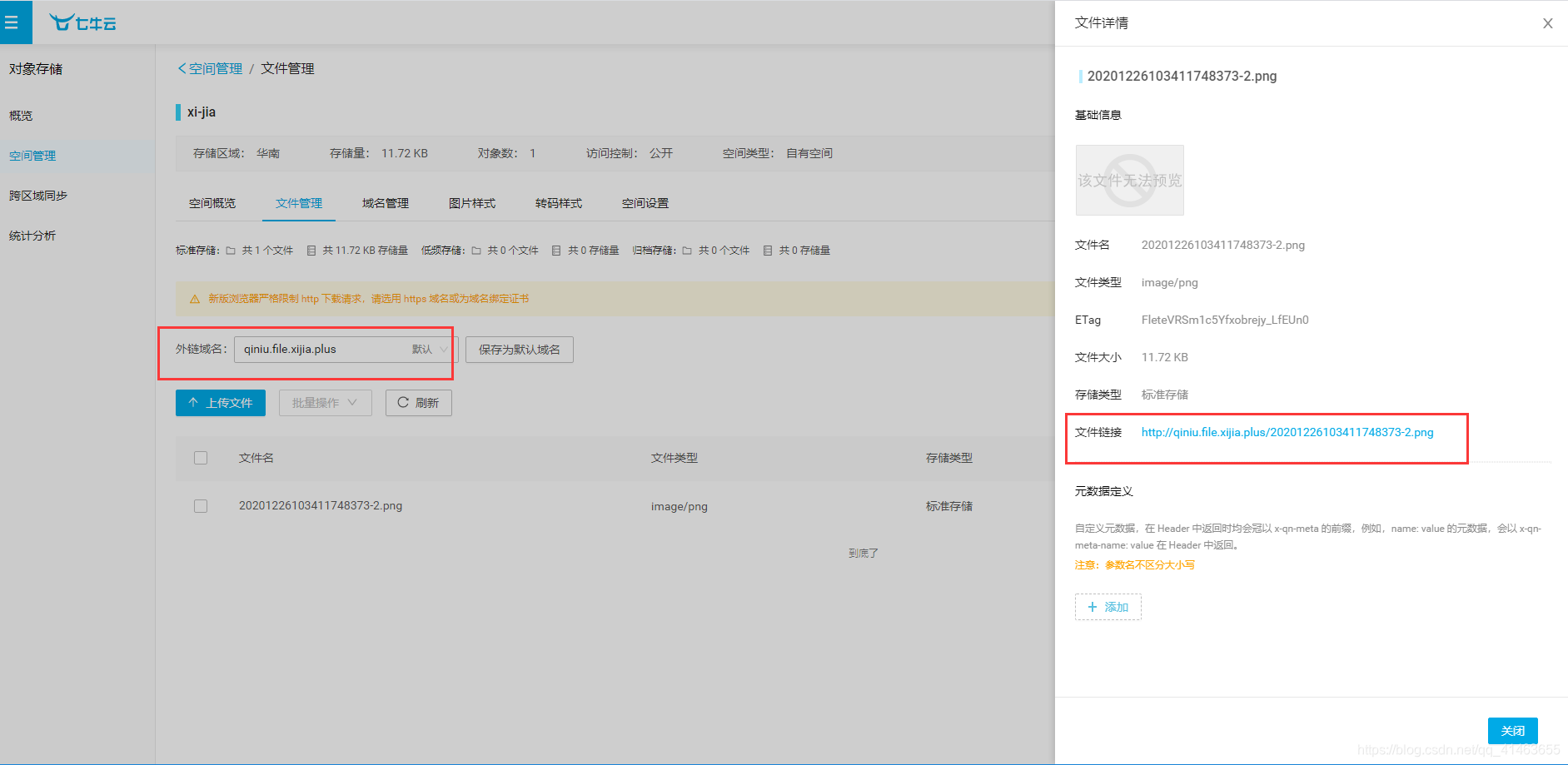
Task: Click the 上传文件 button
Action: point(221,403)
